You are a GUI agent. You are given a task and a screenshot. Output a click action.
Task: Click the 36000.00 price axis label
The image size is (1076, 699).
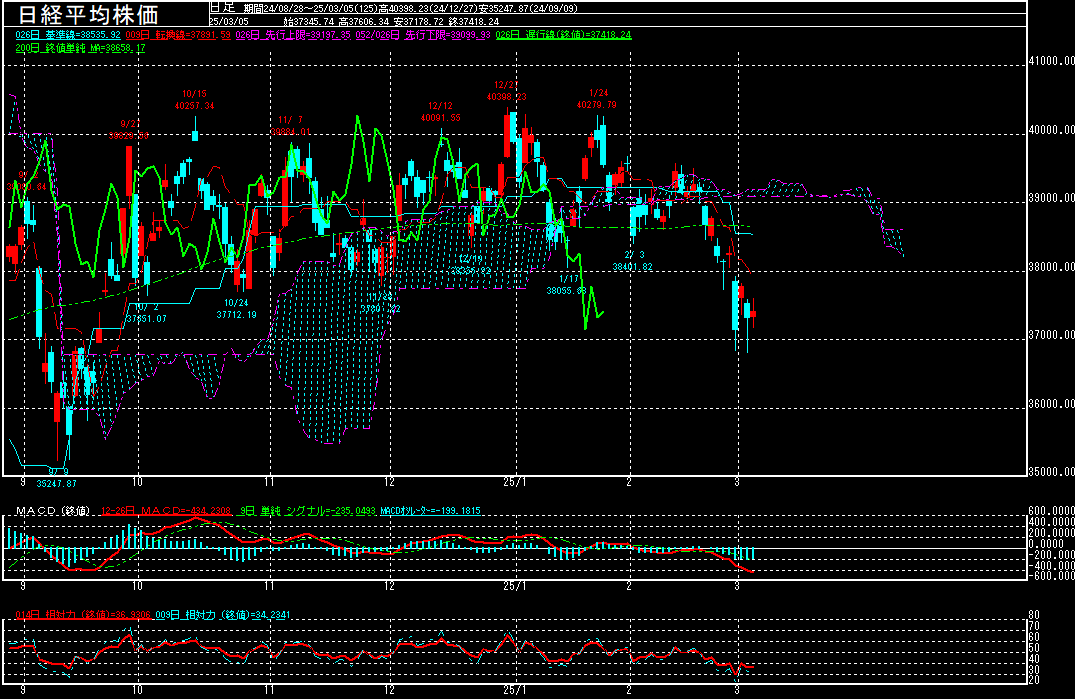1052,403
